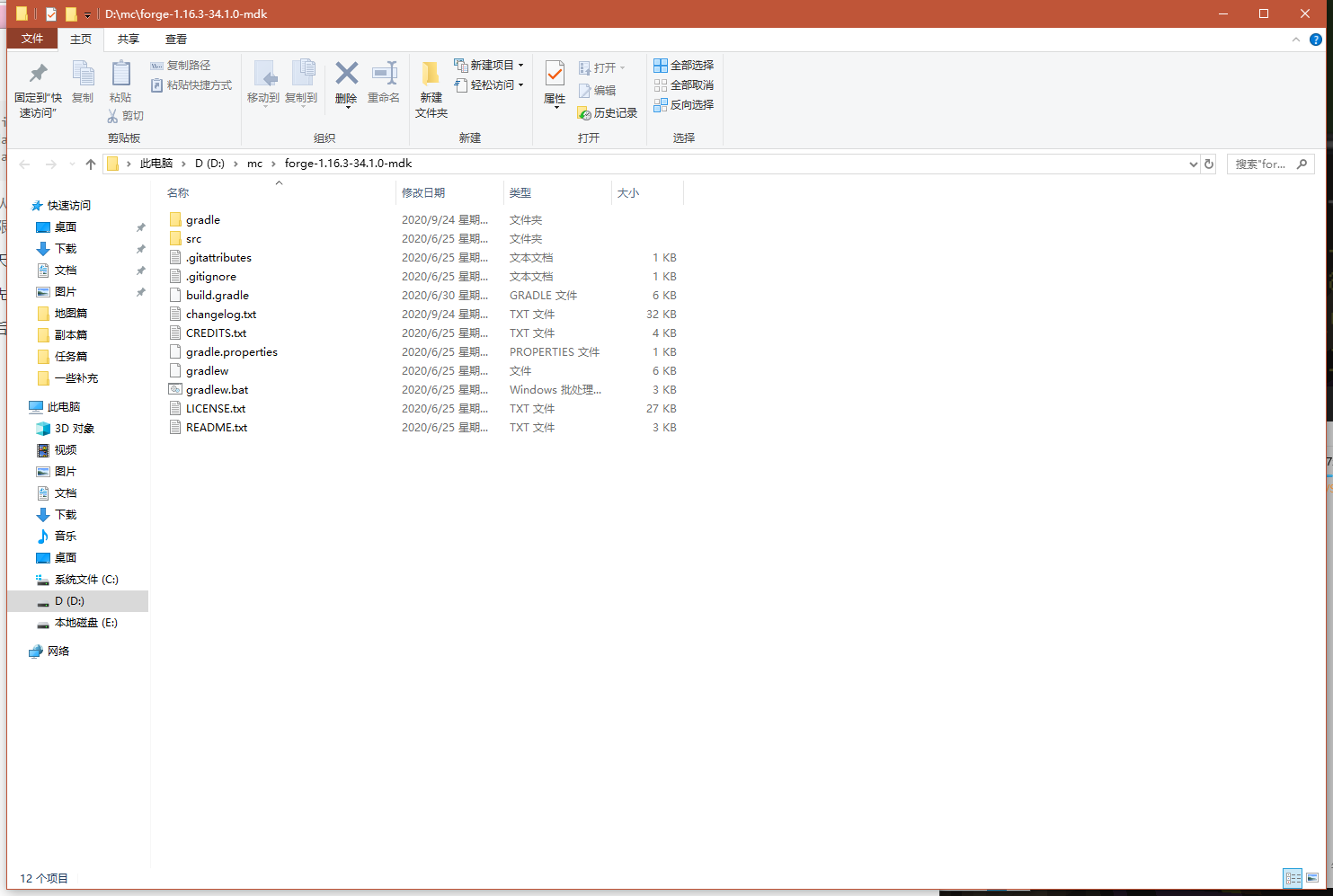This screenshot has height=896, width=1333.
Task: Open the Share (共享) ribbon tab
Action: pos(129,40)
